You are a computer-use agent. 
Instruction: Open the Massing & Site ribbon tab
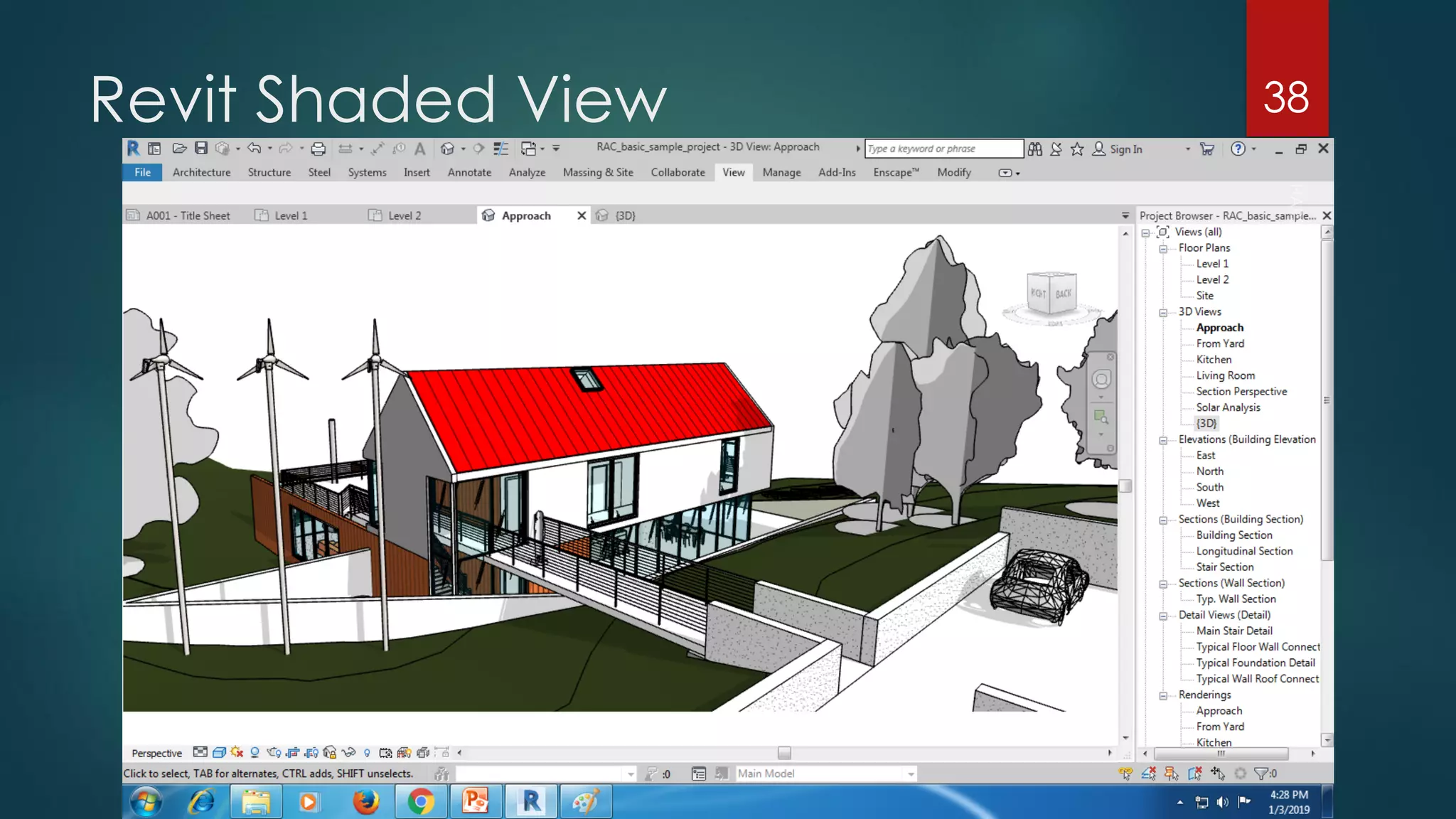598,172
